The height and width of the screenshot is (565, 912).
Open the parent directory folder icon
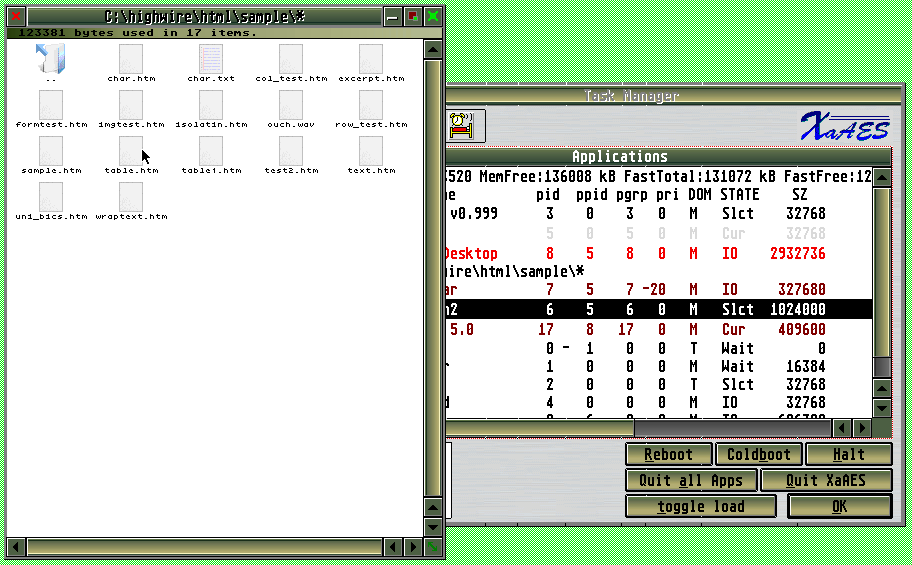pyautogui.click(x=51, y=58)
